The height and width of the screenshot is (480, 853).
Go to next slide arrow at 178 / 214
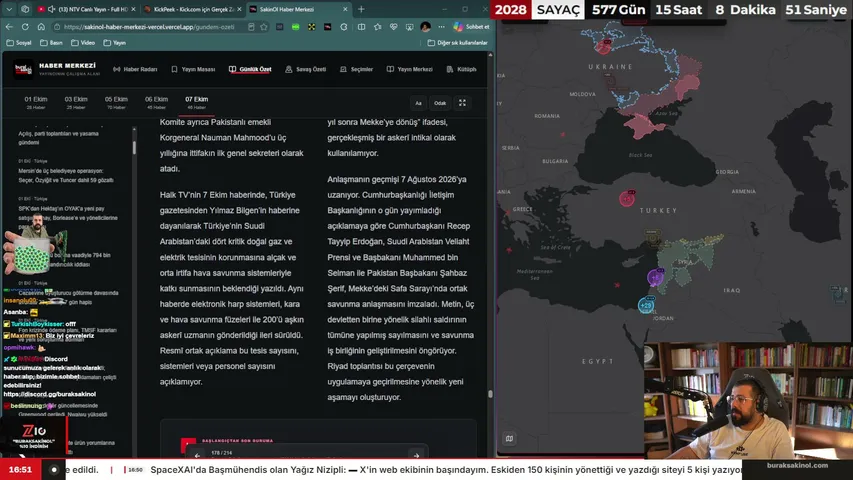coord(416,456)
